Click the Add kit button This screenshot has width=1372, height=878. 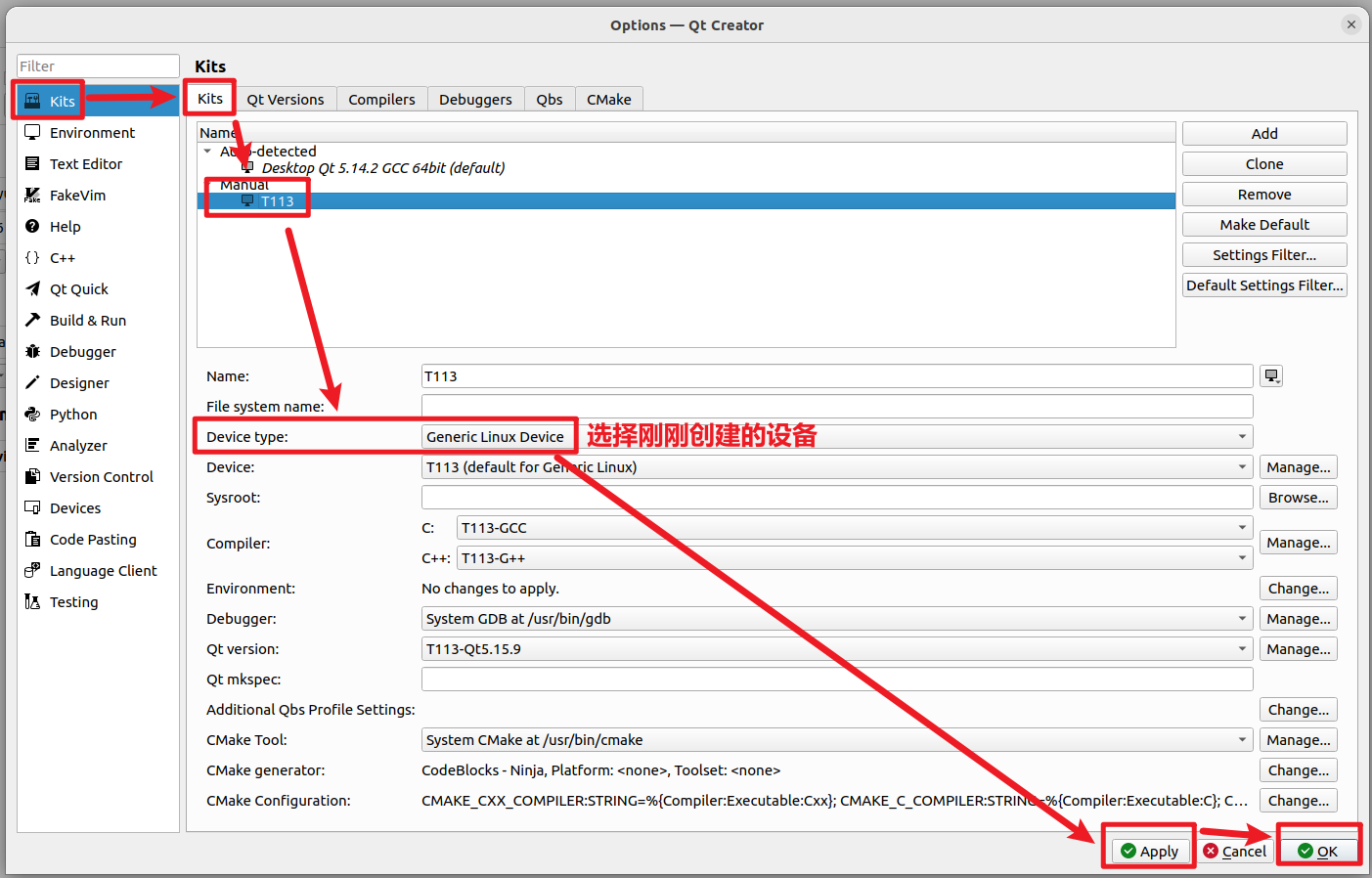(1264, 133)
